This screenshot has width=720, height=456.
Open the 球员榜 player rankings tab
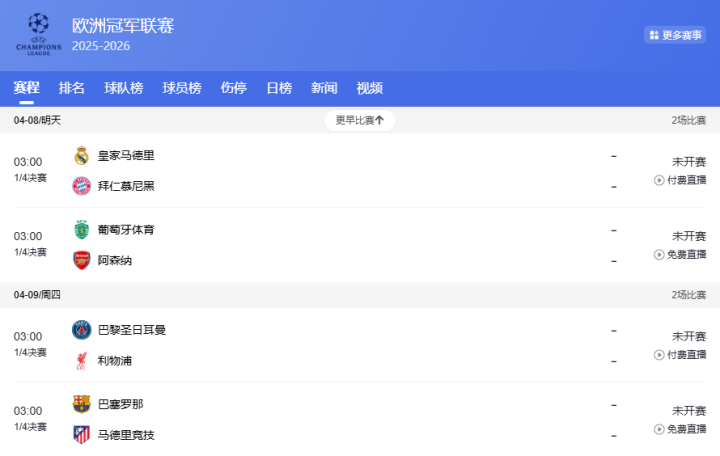click(x=182, y=88)
